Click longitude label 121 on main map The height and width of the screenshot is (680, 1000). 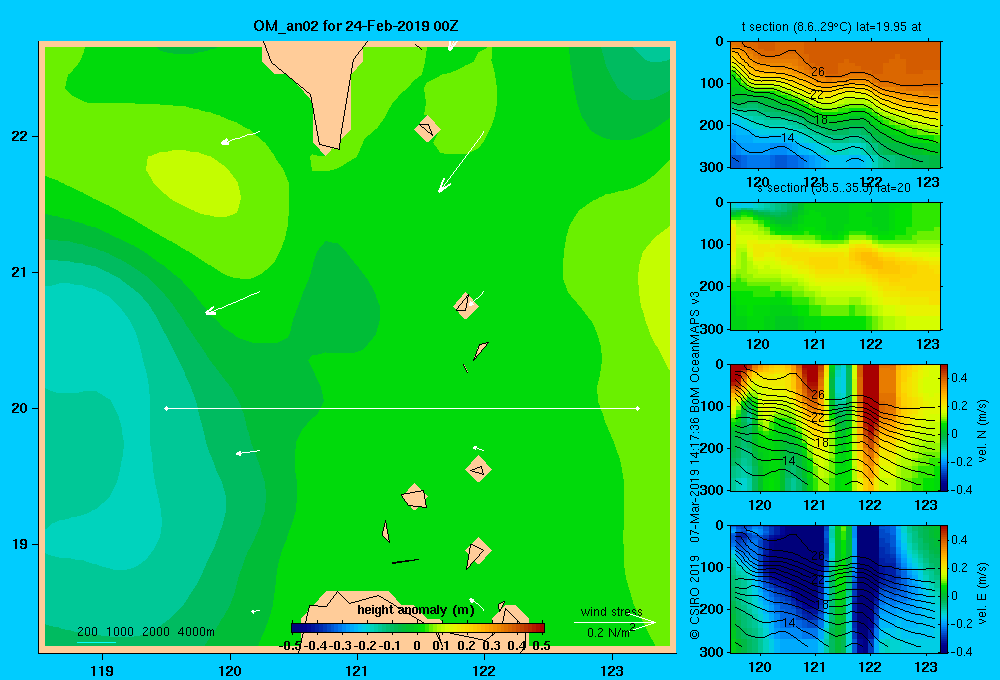click(357, 670)
